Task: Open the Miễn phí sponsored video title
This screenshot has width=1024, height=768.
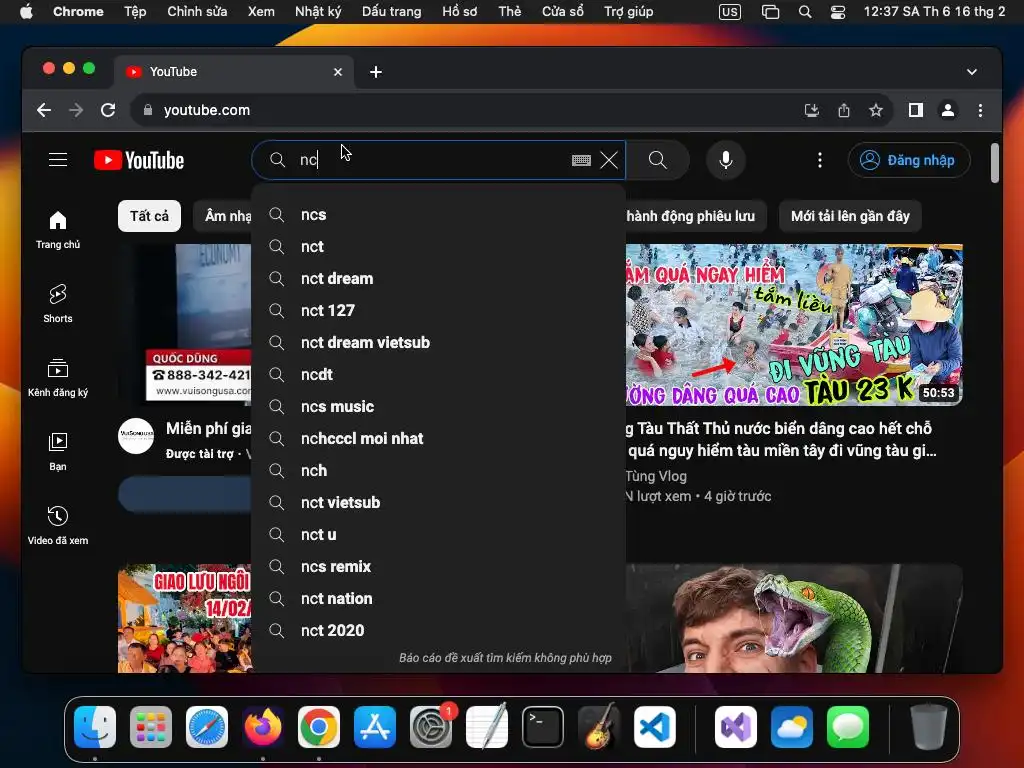Action: click(x=208, y=428)
